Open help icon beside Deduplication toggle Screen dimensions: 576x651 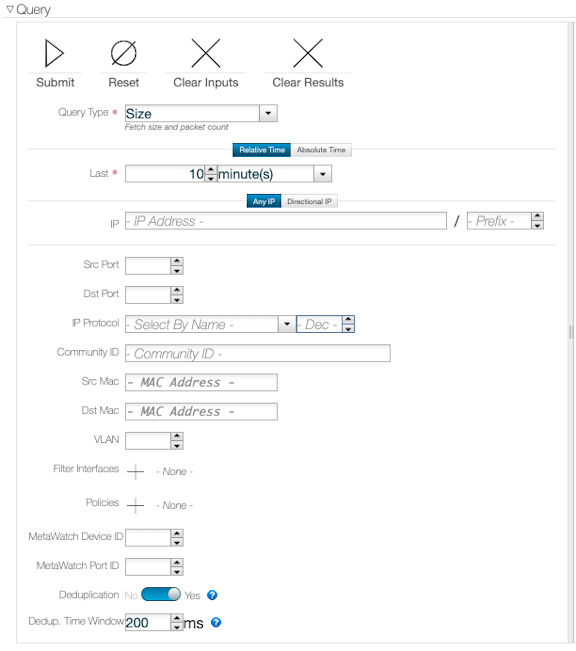212,595
